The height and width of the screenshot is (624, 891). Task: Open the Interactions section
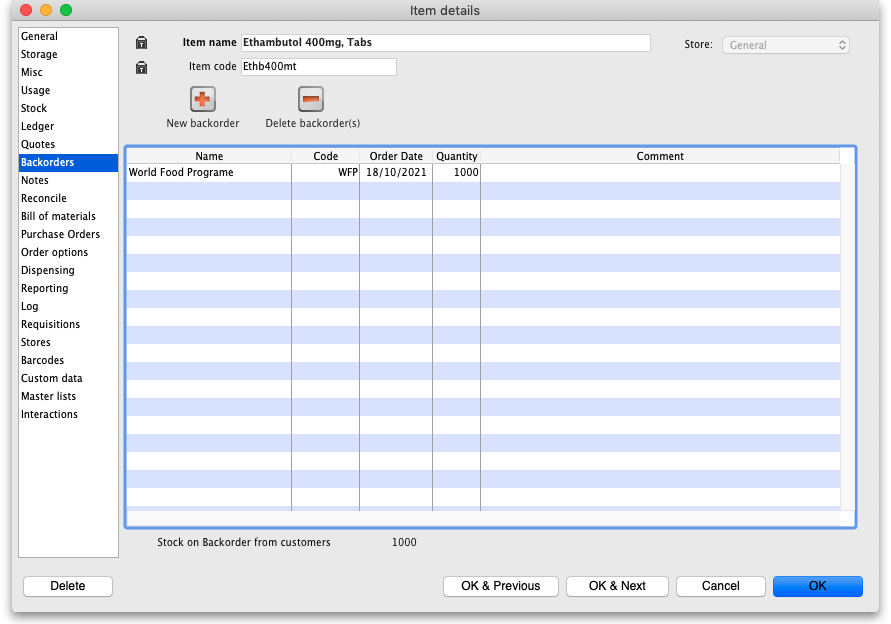click(x=49, y=414)
